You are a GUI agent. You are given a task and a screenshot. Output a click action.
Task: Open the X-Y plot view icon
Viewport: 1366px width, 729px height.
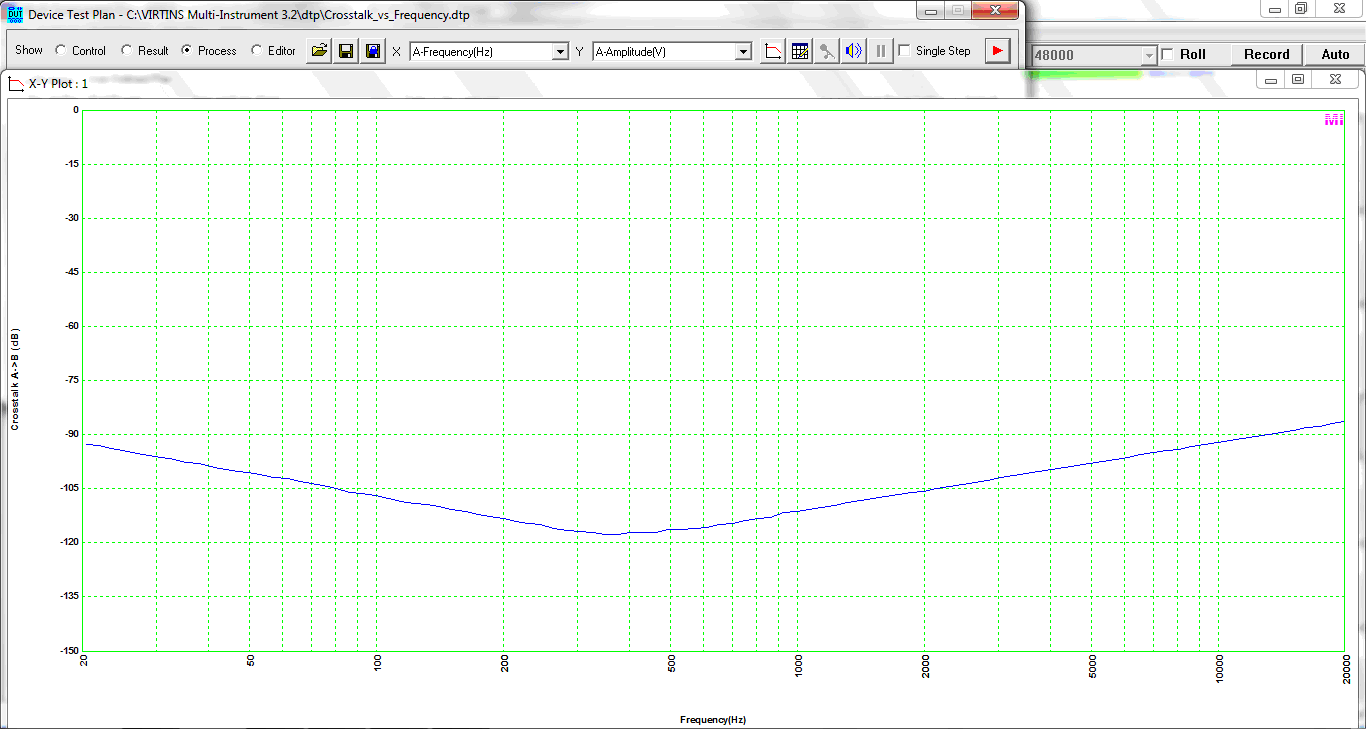click(x=773, y=51)
